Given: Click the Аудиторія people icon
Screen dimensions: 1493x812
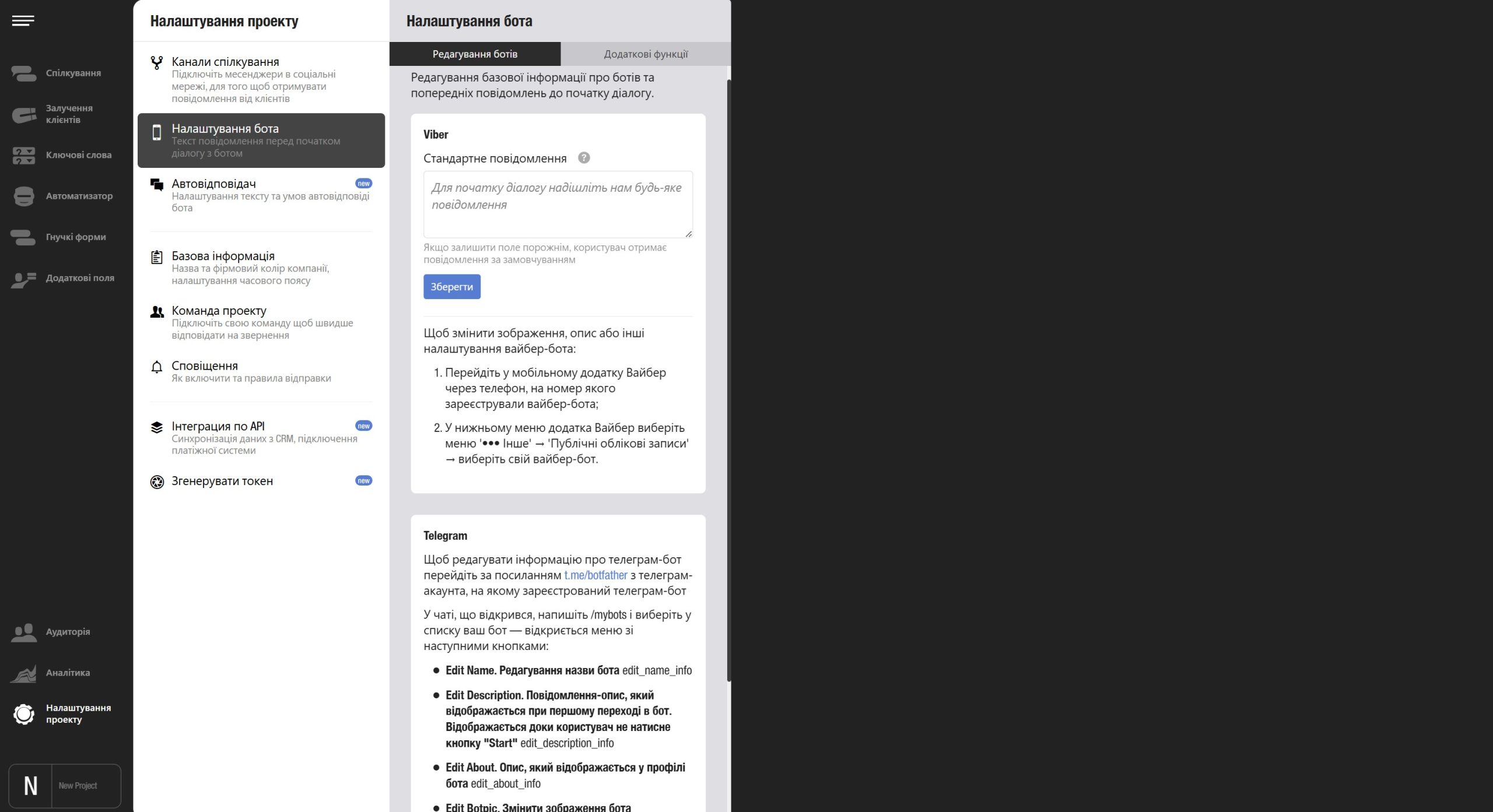Looking at the screenshot, I should (24, 632).
